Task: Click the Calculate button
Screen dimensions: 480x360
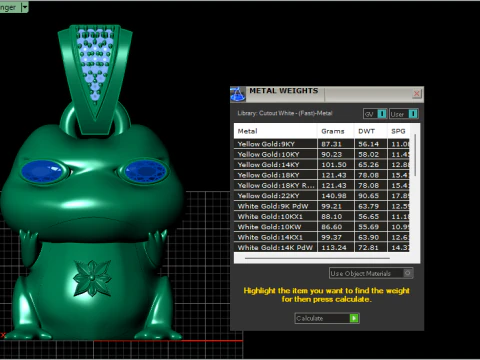Action: [x=327, y=318]
